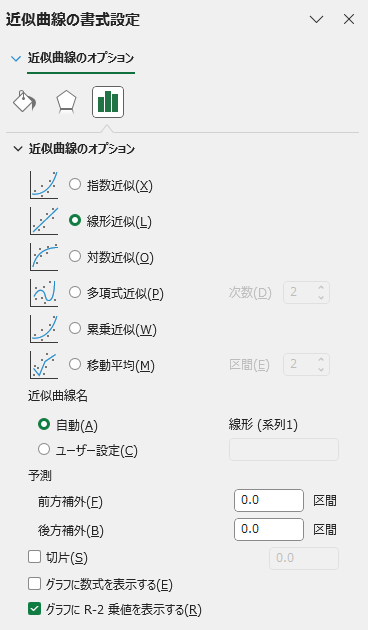
Task: Click the 後方補外 input field
Action: [x=269, y=529]
